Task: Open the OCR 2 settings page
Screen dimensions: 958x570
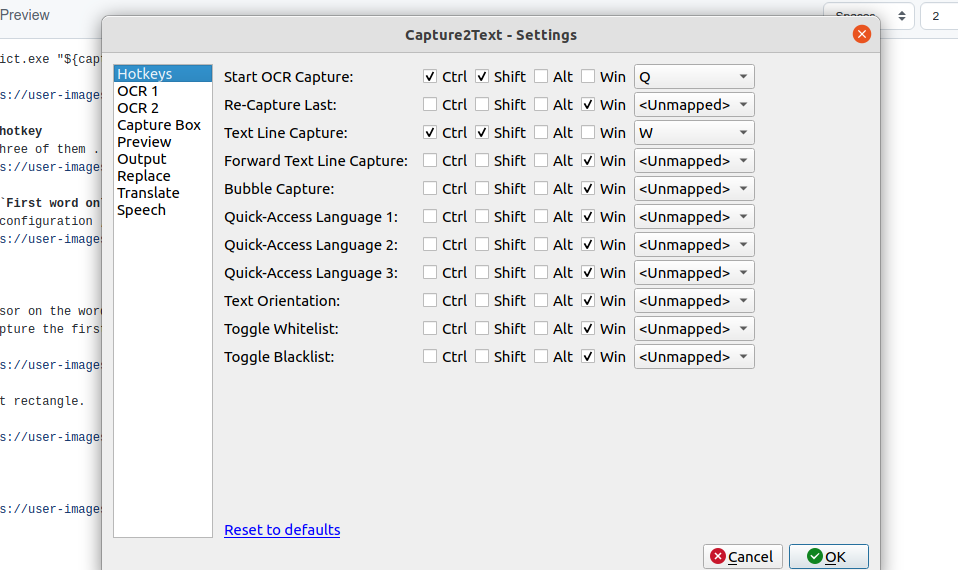Action: click(163, 108)
